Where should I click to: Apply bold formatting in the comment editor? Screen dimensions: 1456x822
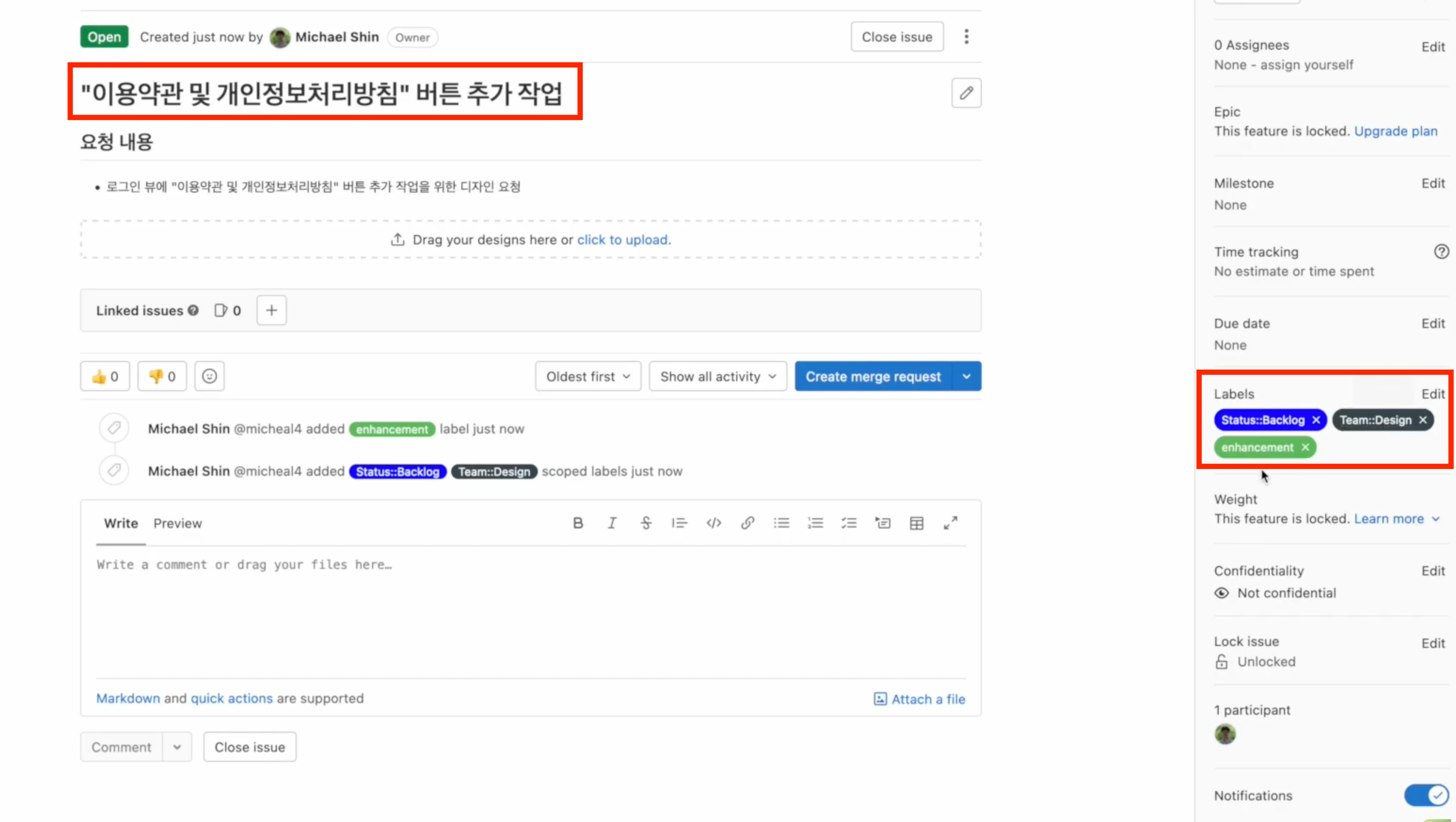578,522
